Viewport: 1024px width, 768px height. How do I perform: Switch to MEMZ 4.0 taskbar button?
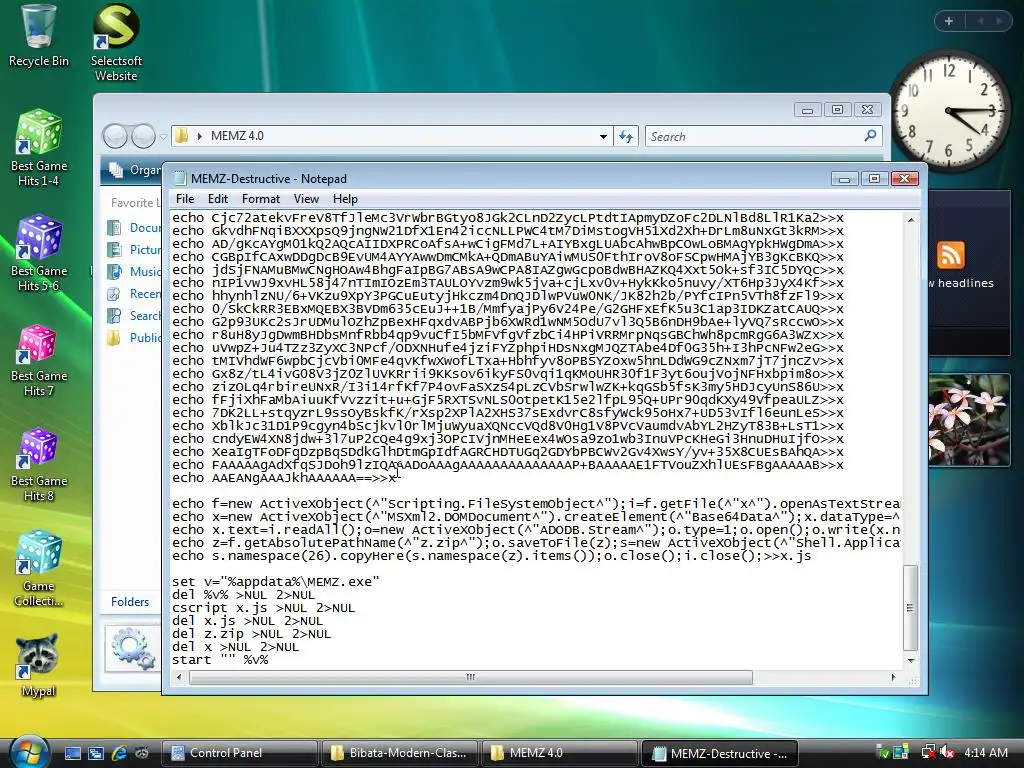click(x=560, y=753)
